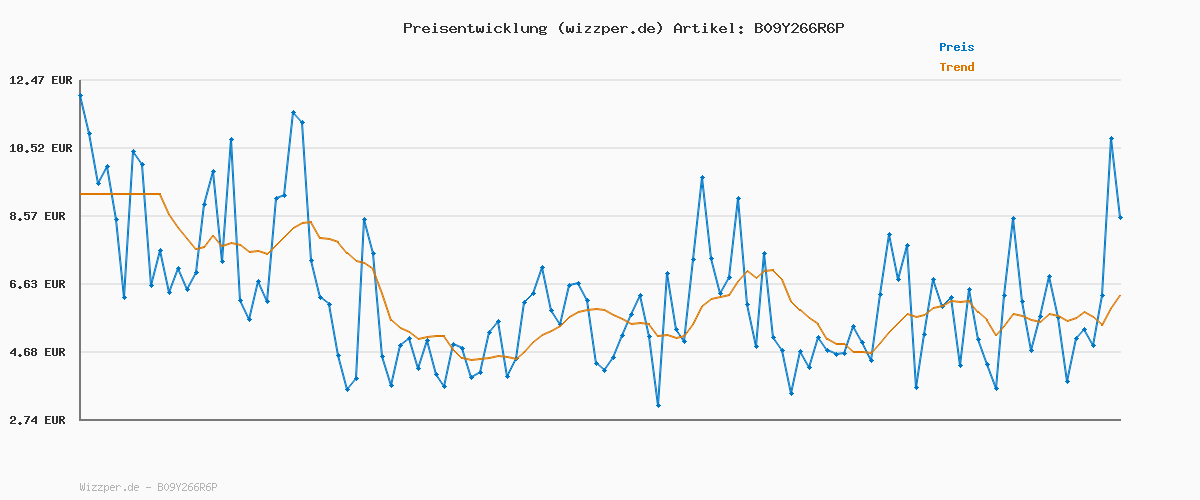Click the 12.47 EUR axis label
The image size is (1200, 500).
click(40, 80)
